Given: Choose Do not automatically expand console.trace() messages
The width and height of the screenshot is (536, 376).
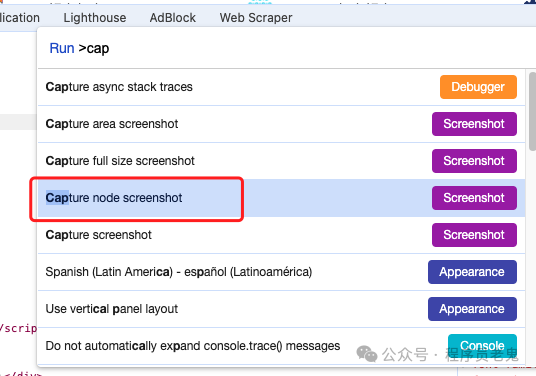Looking at the screenshot, I should coord(281,346).
